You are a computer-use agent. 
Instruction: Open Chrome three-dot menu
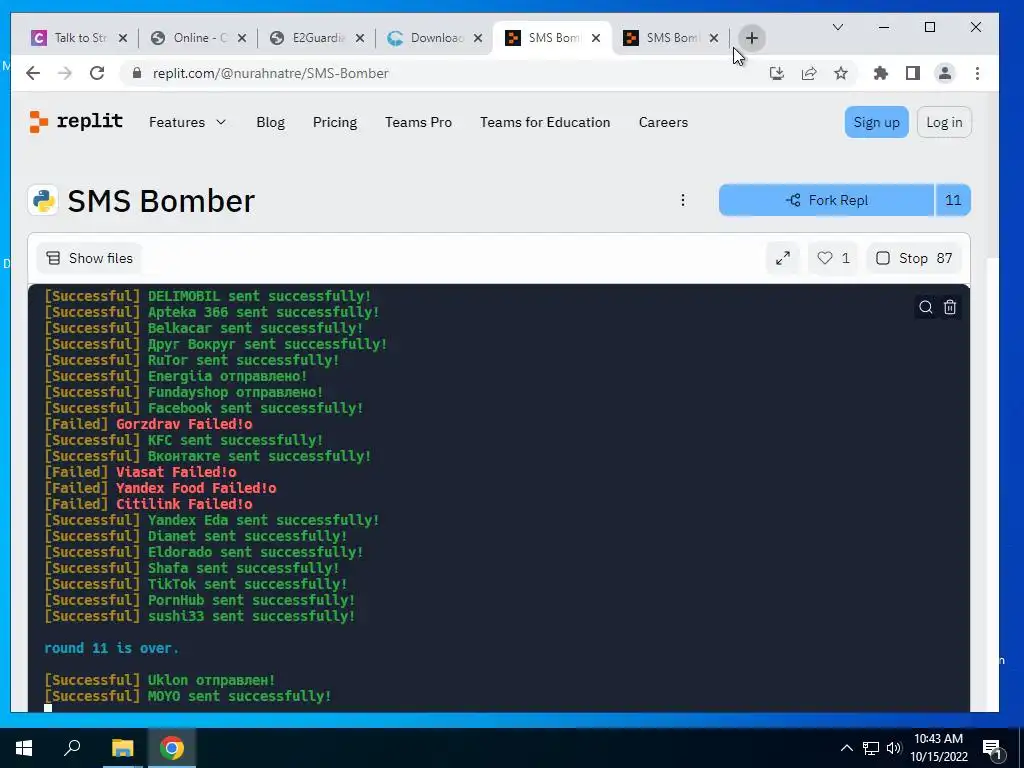pyautogui.click(x=977, y=73)
